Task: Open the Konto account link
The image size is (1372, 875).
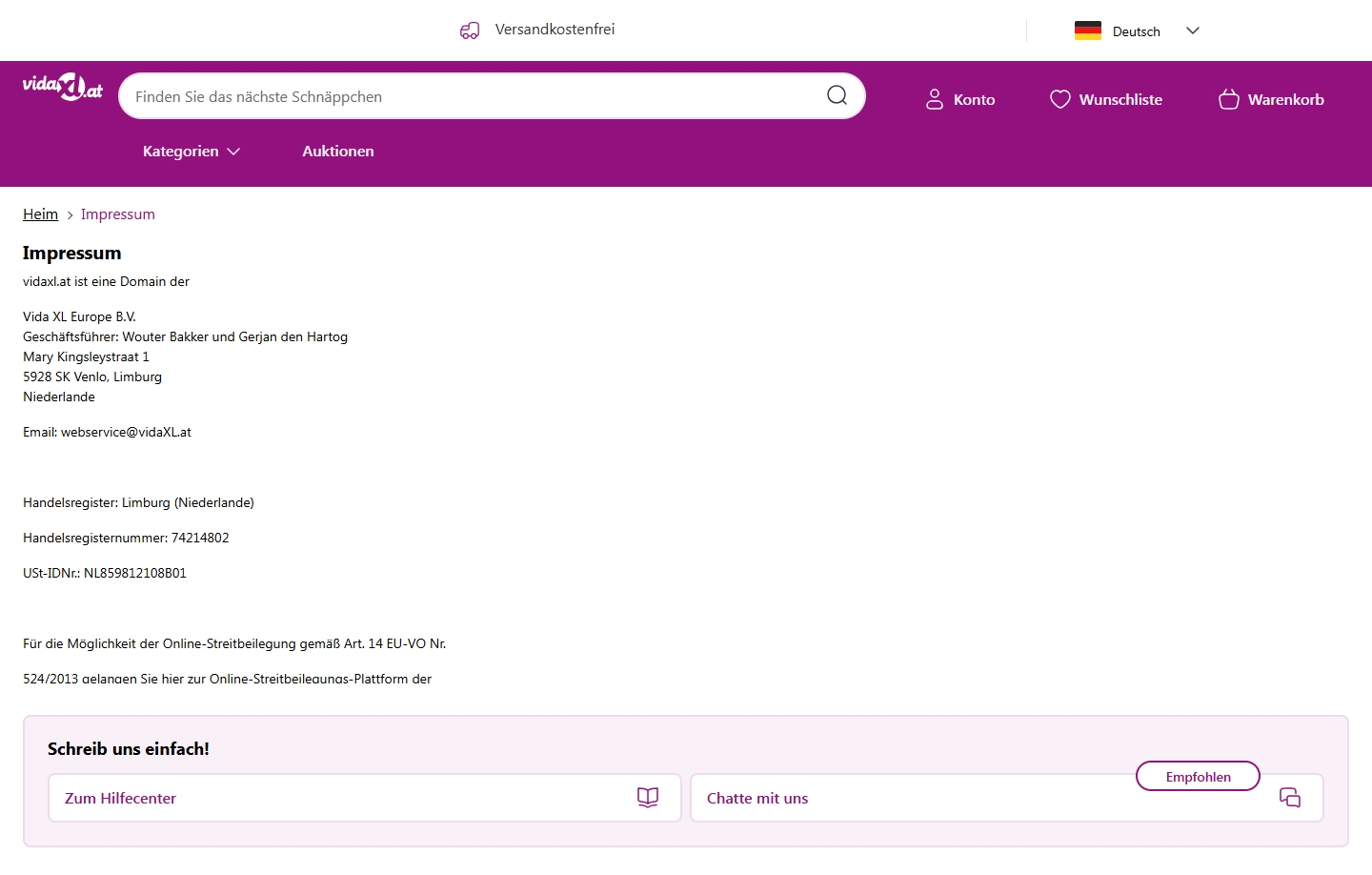Action: [960, 99]
